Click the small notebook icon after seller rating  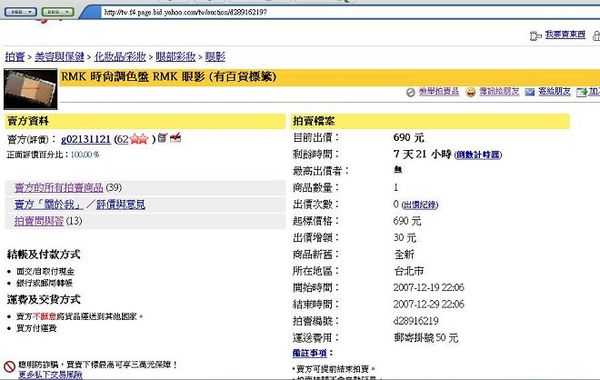pos(163,137)
